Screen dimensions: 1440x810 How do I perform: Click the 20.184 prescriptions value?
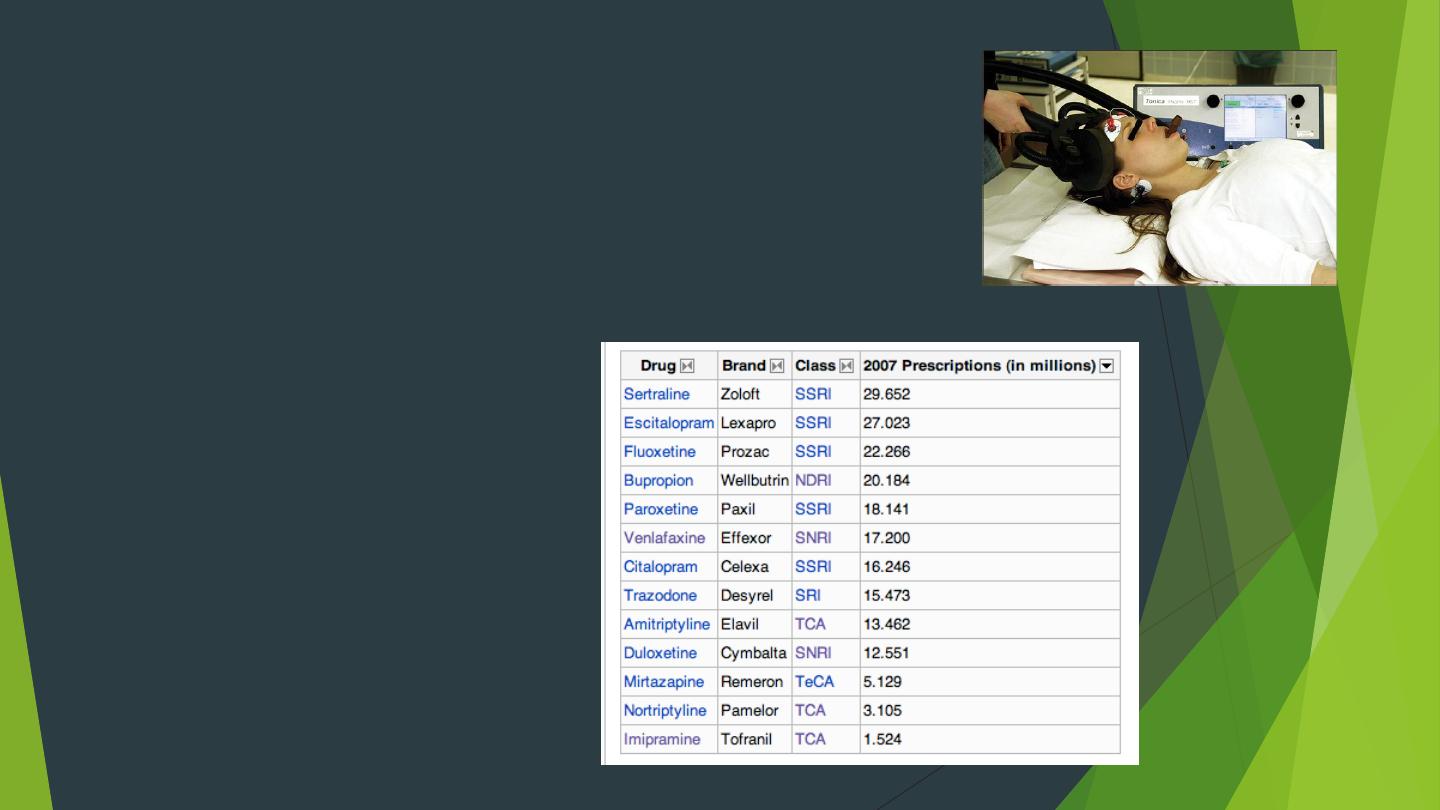887,481
